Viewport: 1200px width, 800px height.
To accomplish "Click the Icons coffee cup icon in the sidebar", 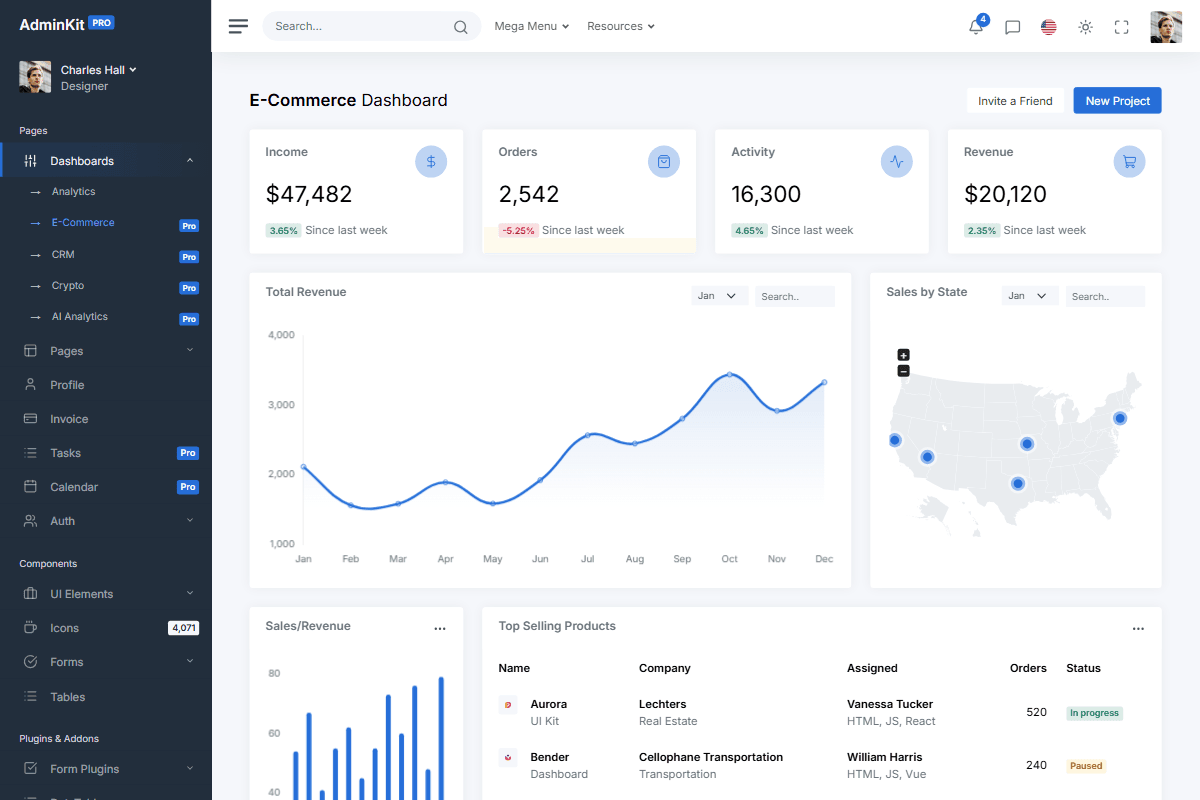I will [x=30, y=628].
